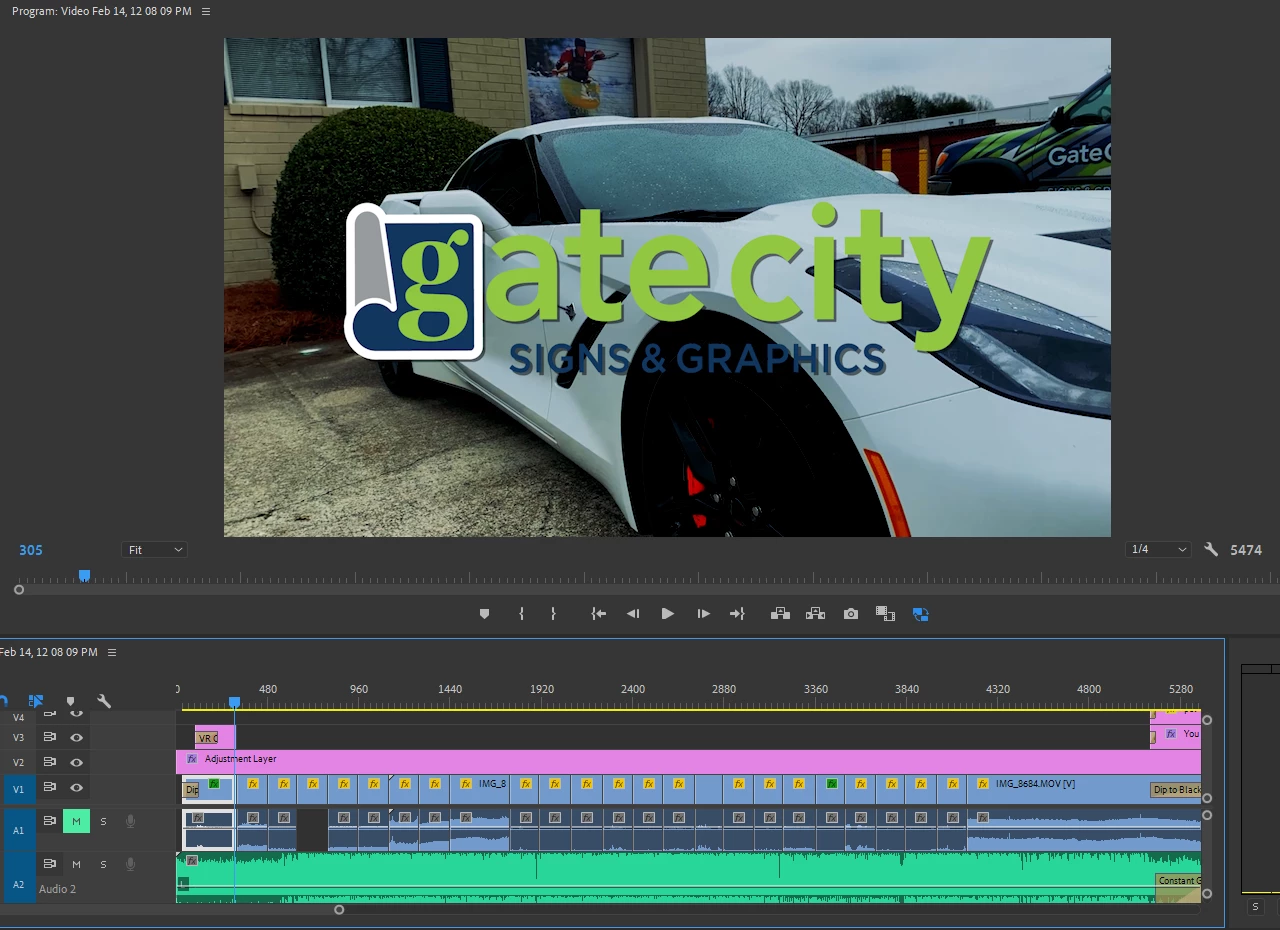Enable voice-over record on track A1
The height and width of the screenshot is (930, 1280).
(x=130, y=821)
